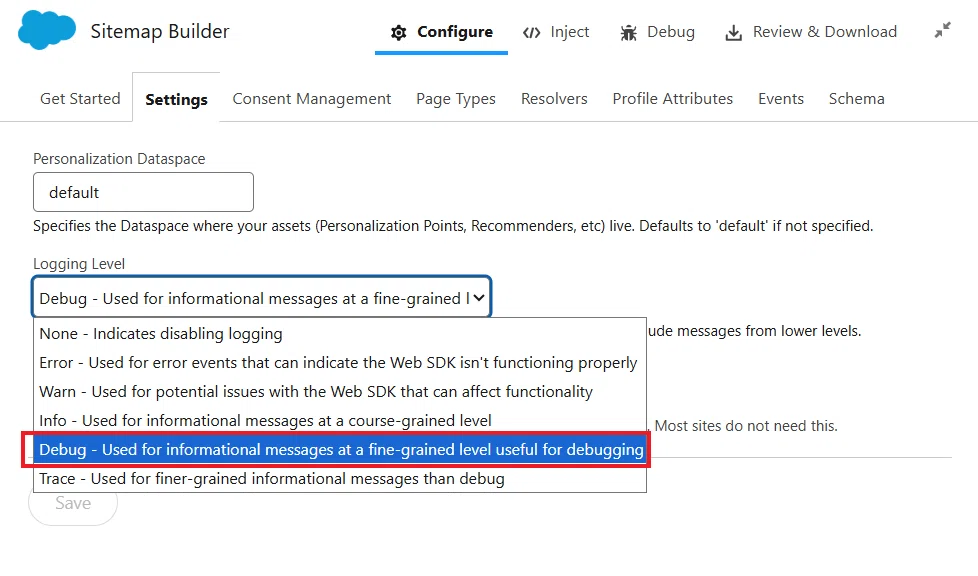Select the Settings tab
The height and width of the screenshot is (576, 978).
coord(176,99)
